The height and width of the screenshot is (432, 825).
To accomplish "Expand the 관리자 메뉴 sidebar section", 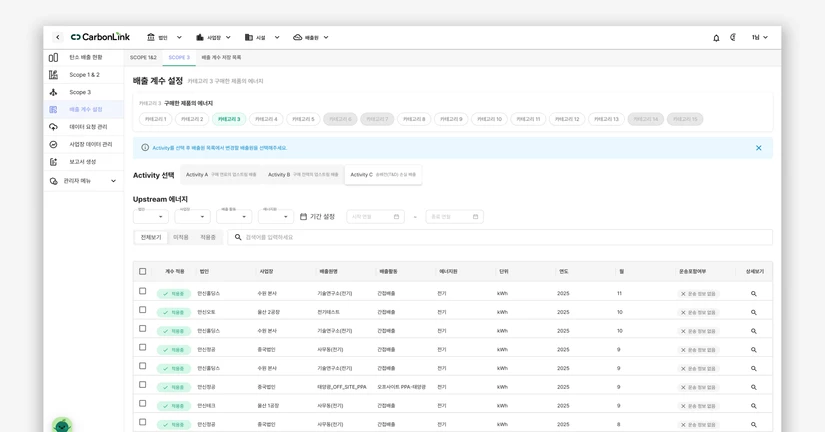I will click(x=83, y=181).
